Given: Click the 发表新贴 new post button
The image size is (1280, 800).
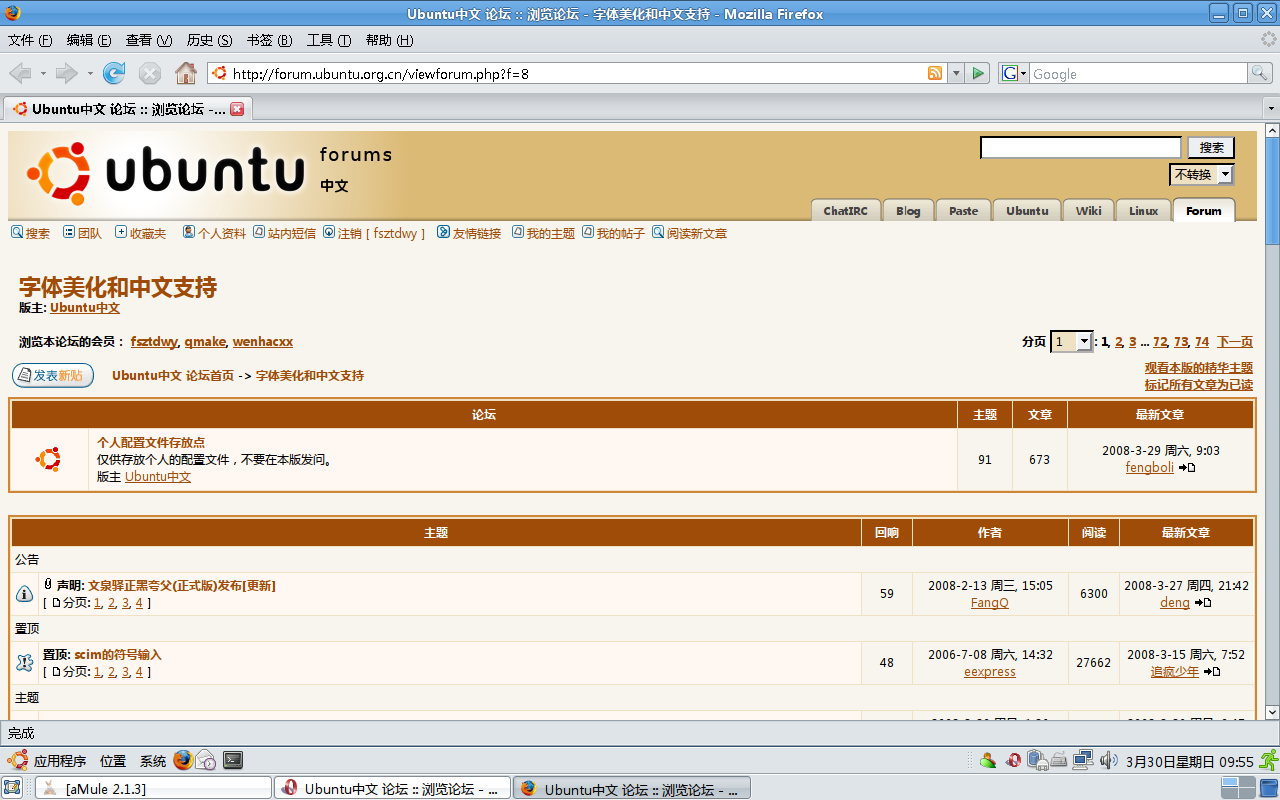Looking at the screenshot, I should click(x=53, y=375).
